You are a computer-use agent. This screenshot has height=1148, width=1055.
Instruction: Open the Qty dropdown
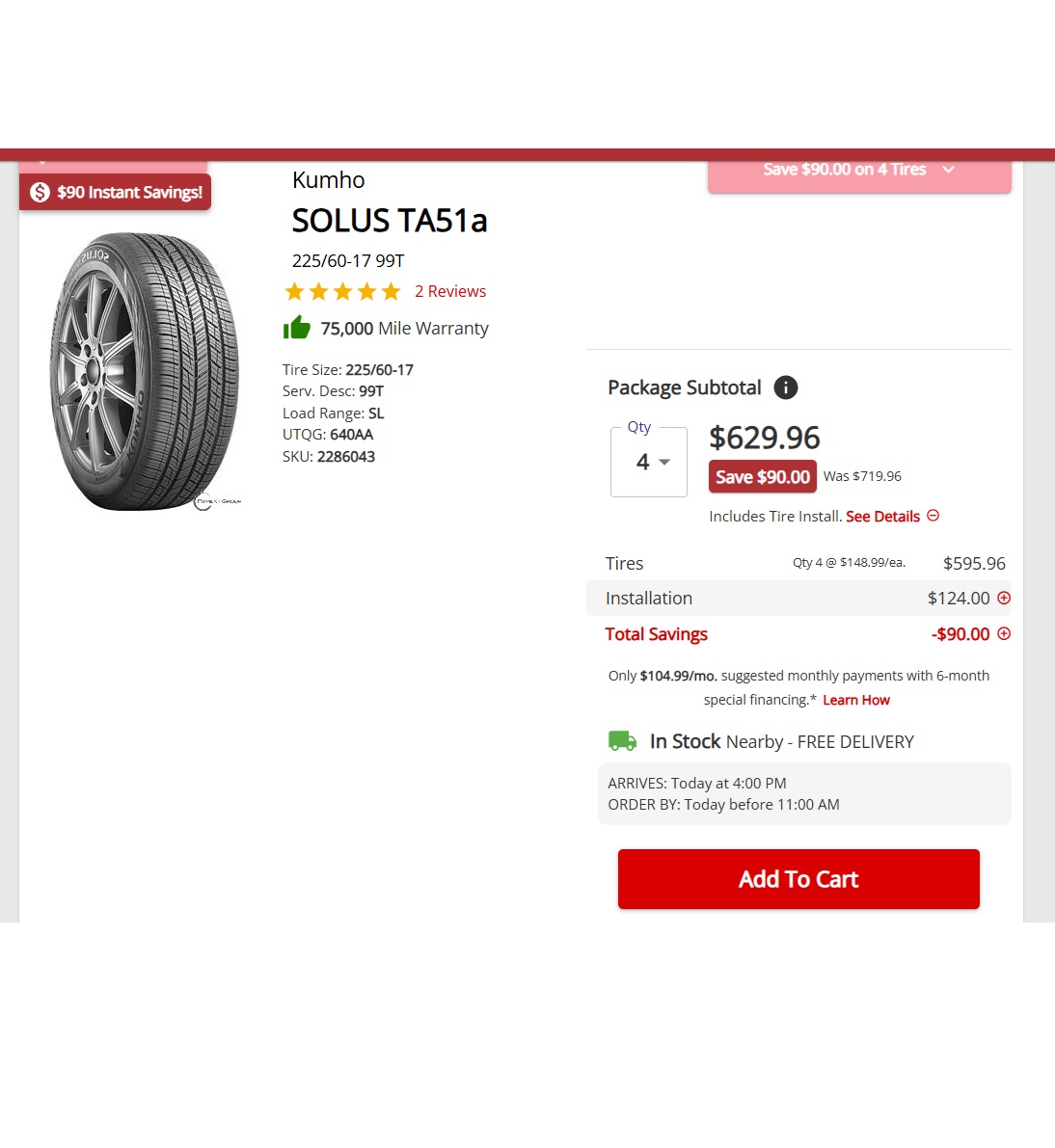tap(649, 462)
